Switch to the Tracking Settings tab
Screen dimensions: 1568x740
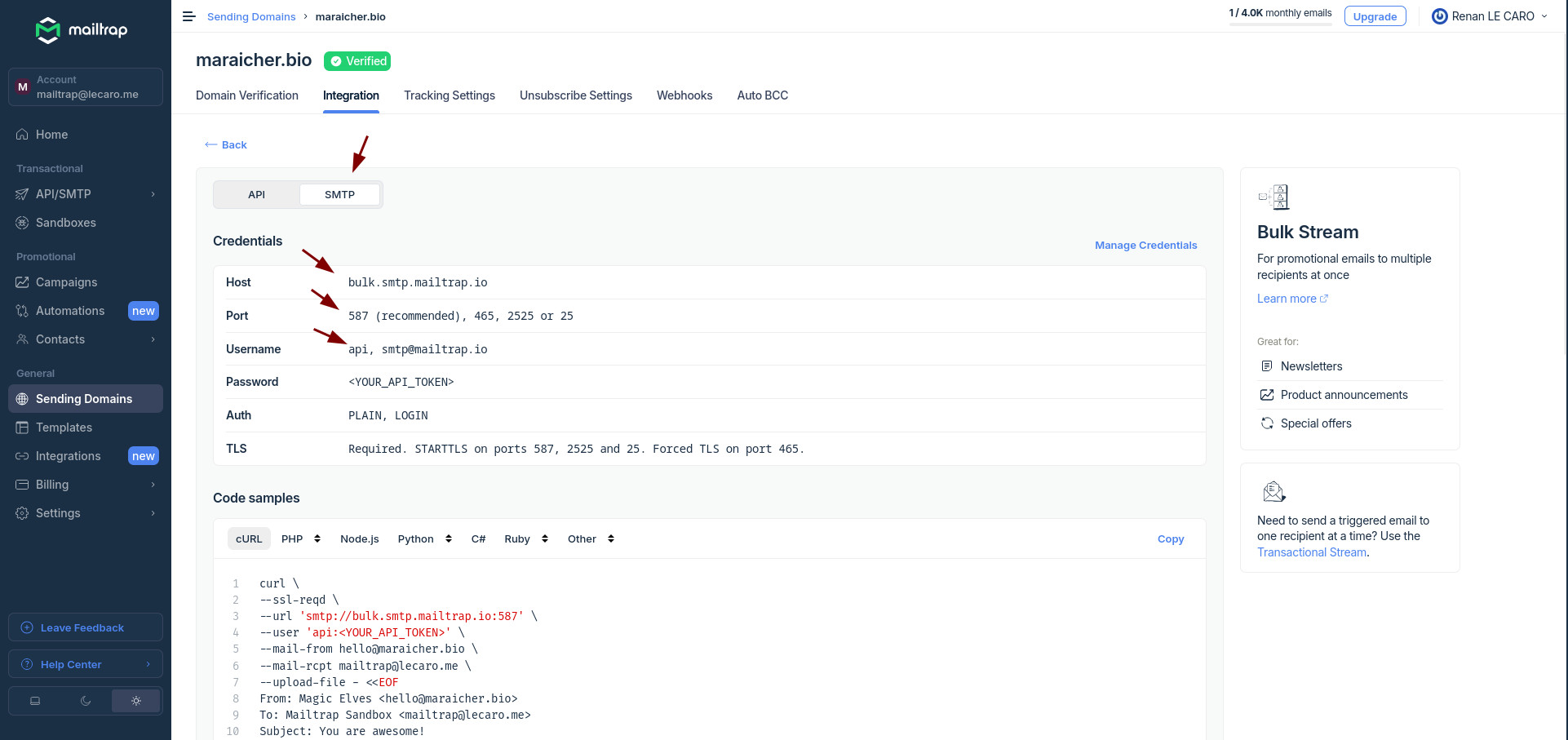pyautogui.click(x=449, y=95)
